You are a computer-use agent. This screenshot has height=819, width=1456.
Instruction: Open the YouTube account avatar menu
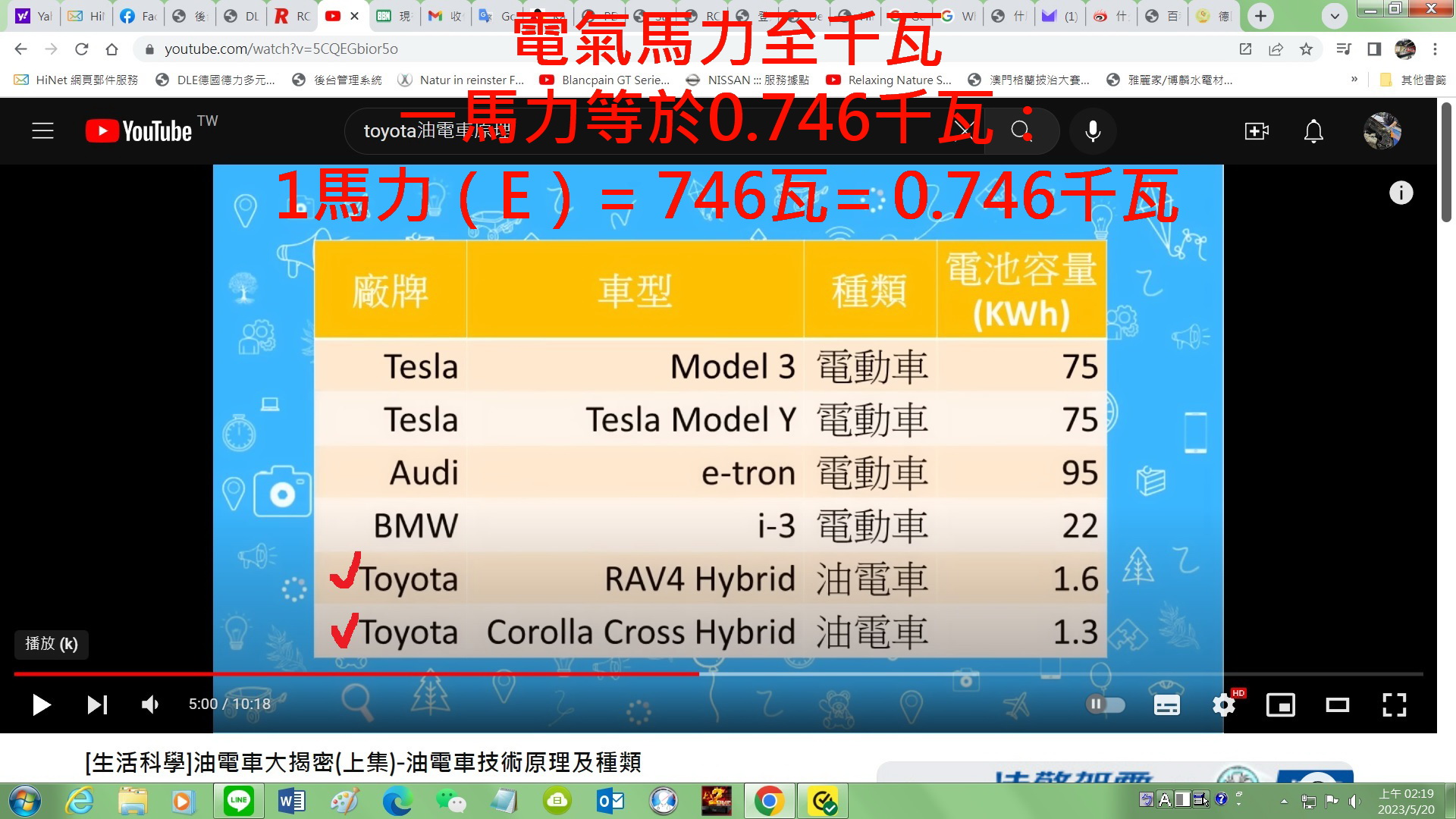point(1382,130)
